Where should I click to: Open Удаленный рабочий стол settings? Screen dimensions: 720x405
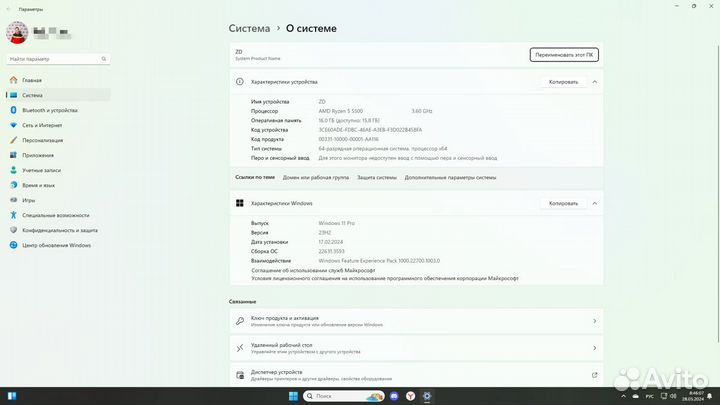pyautogui.click(x=416, y=348)
